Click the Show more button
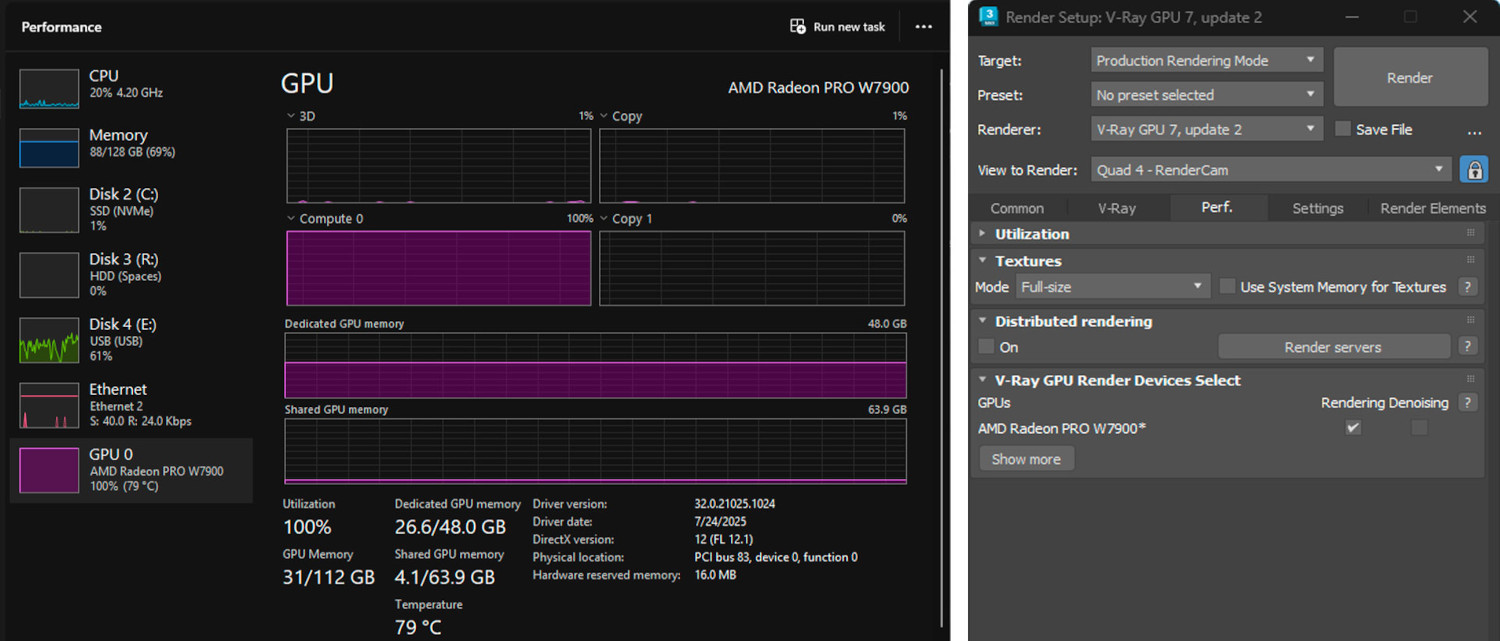 click(x=1026, y=459)
